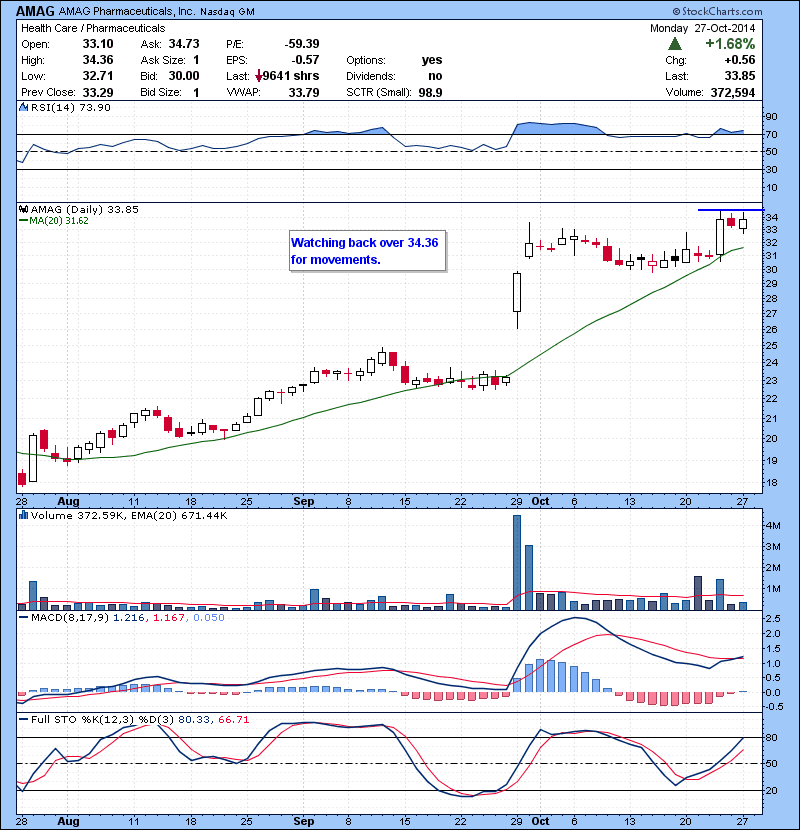Click the blue resistance line above 34
Screen dimensions: 800x830
click(731, 210)
